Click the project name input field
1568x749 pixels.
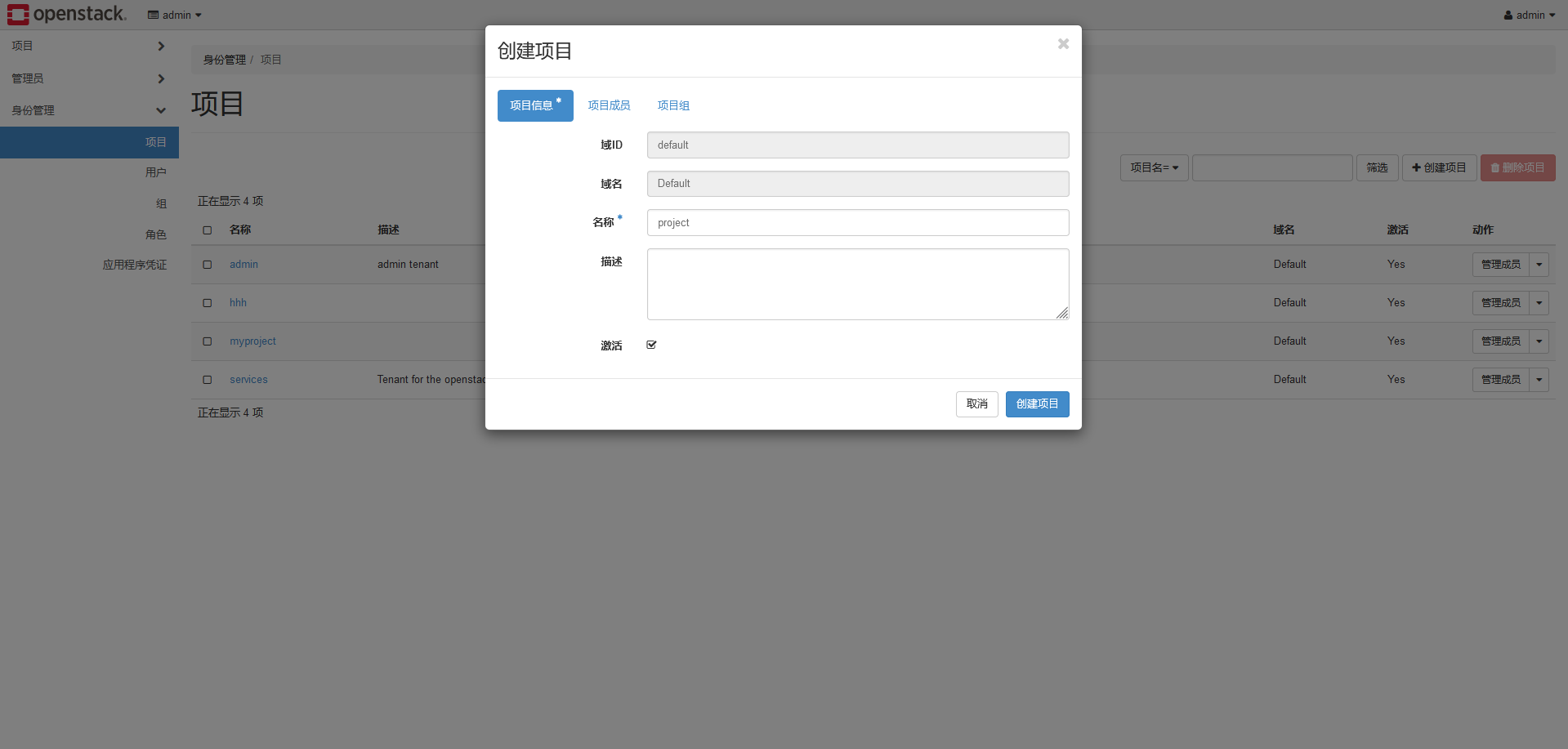point(857,223)
